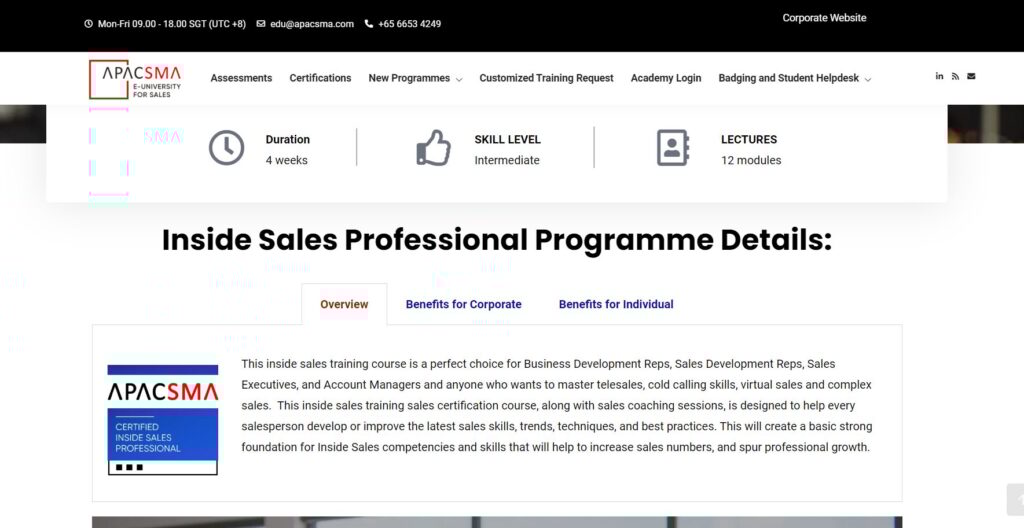1024x528 pixels.
Task: Click the thumbs-up Skill Level icon
Action: coord(434,148)
